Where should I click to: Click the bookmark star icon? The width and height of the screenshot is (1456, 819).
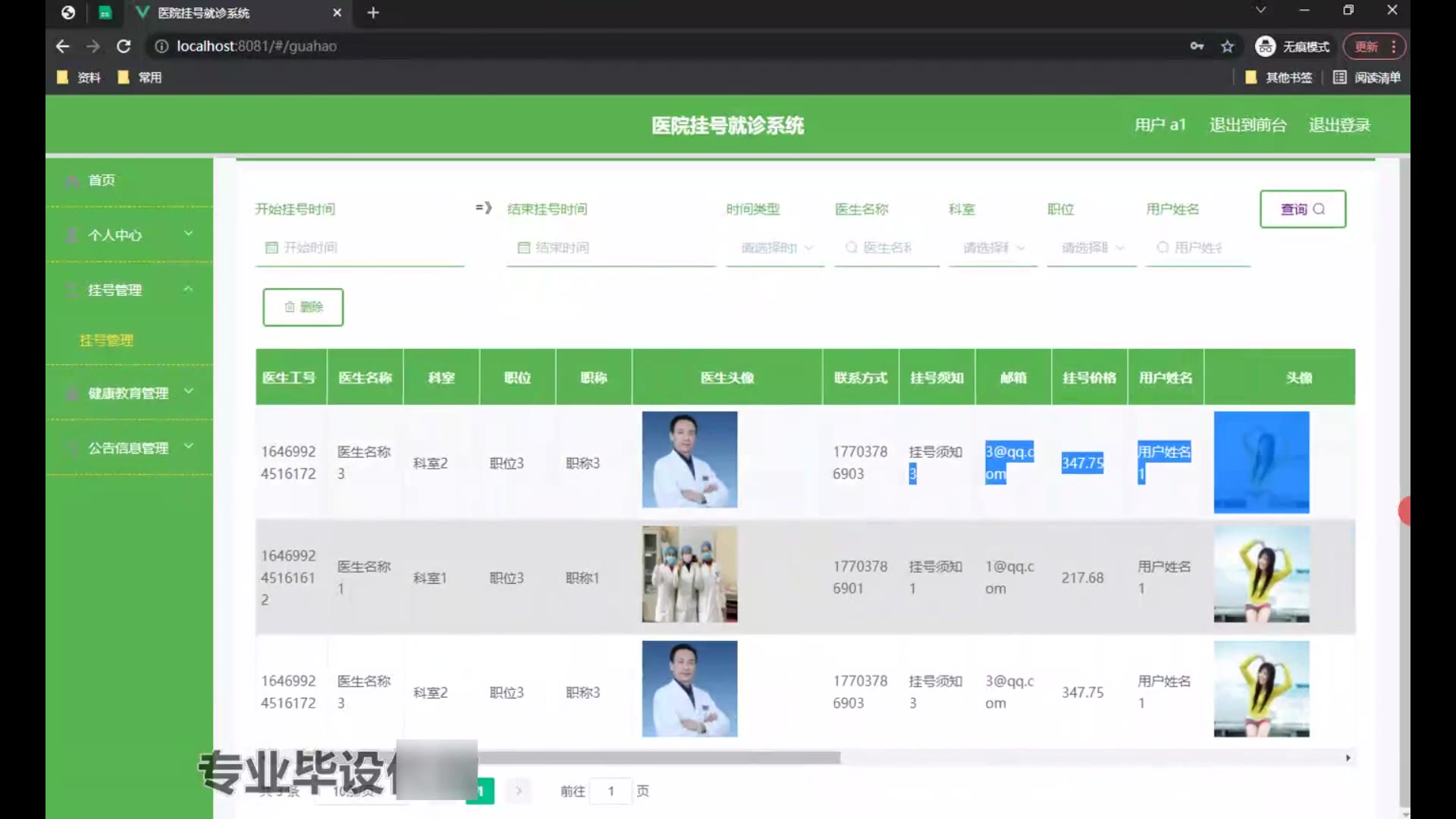[x=1228, y=46]
